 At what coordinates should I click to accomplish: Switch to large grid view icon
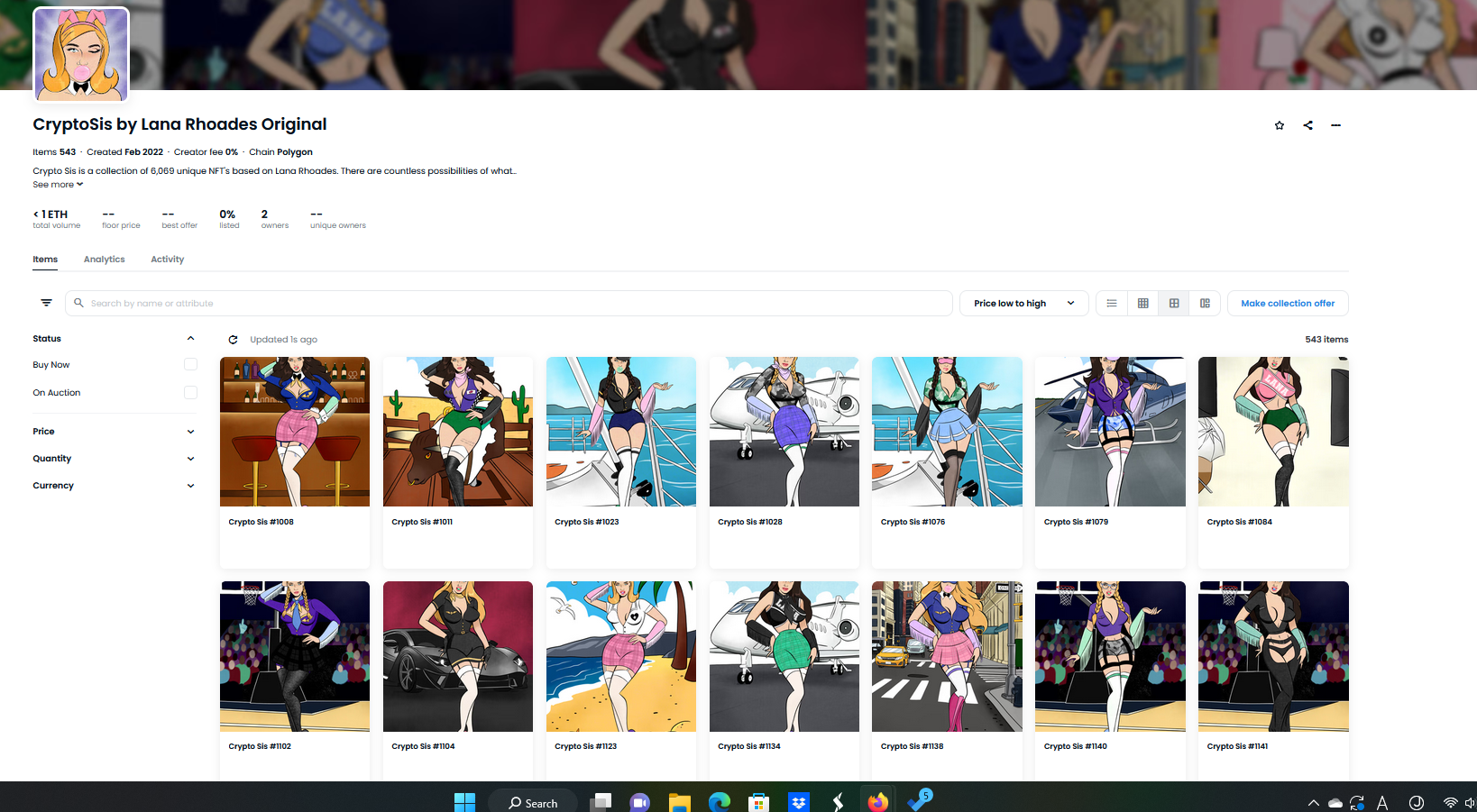(1174, 304)
